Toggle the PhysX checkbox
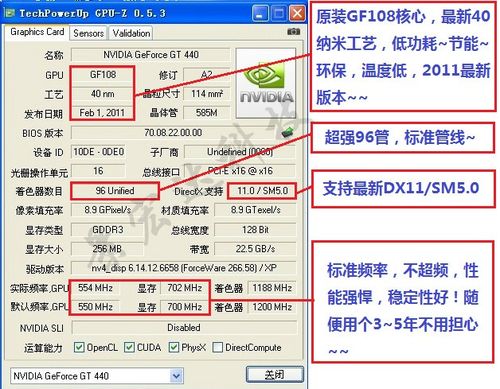 [x=173, y=347]
